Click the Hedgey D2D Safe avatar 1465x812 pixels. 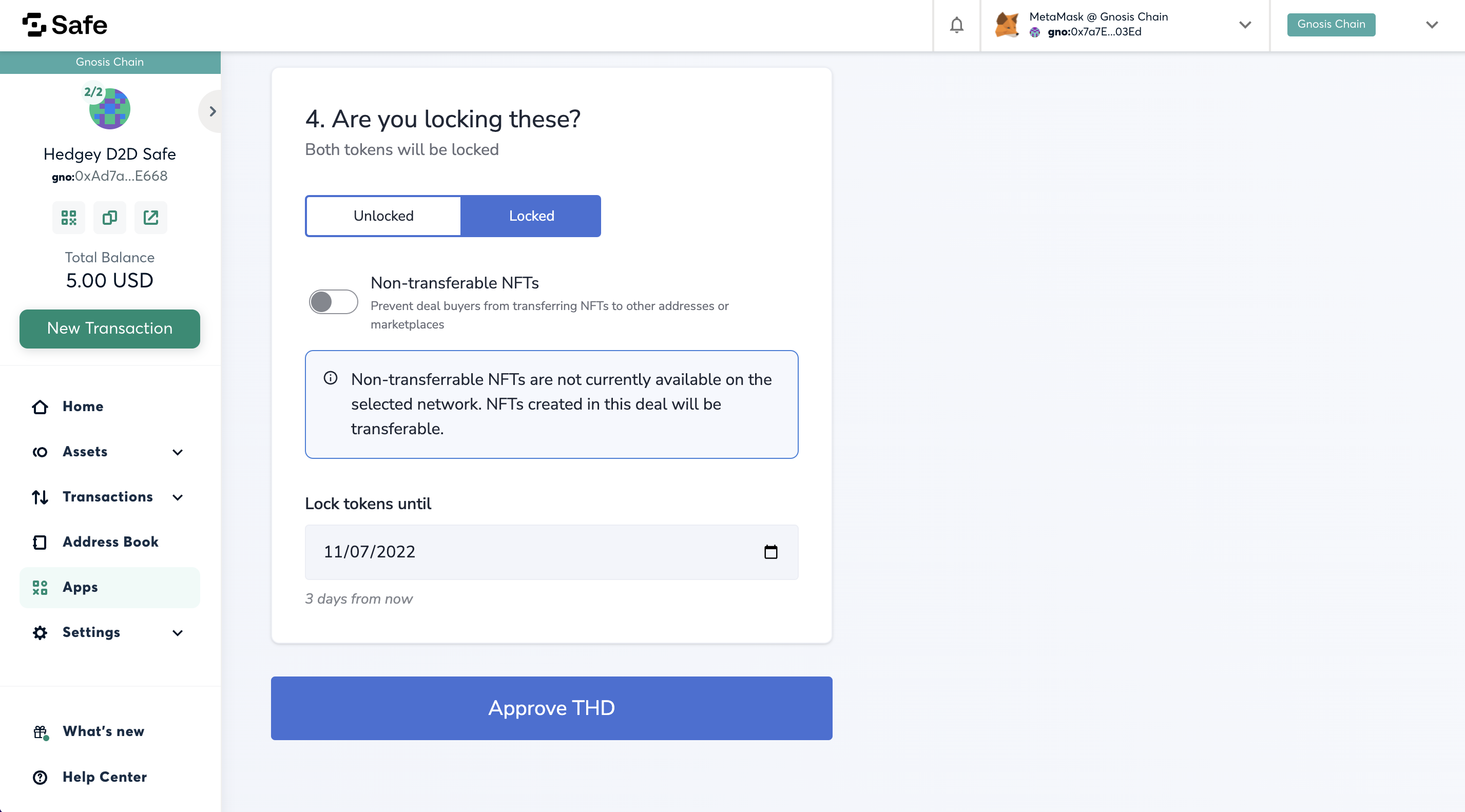[110, 109]
